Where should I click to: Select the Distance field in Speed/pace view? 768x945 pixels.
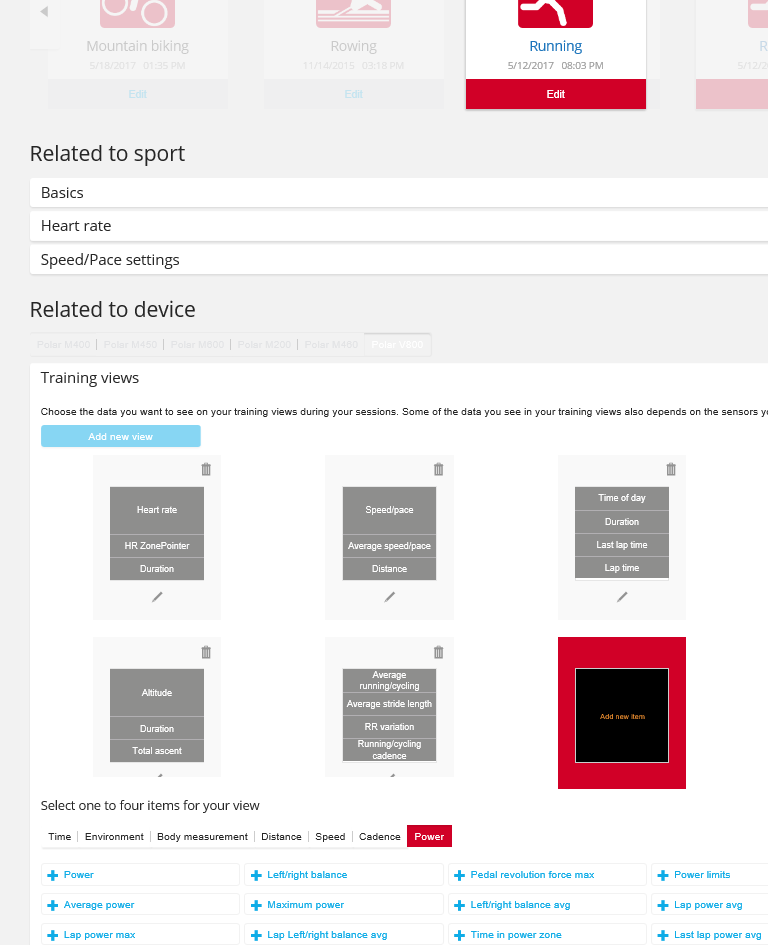pos(389,569)
